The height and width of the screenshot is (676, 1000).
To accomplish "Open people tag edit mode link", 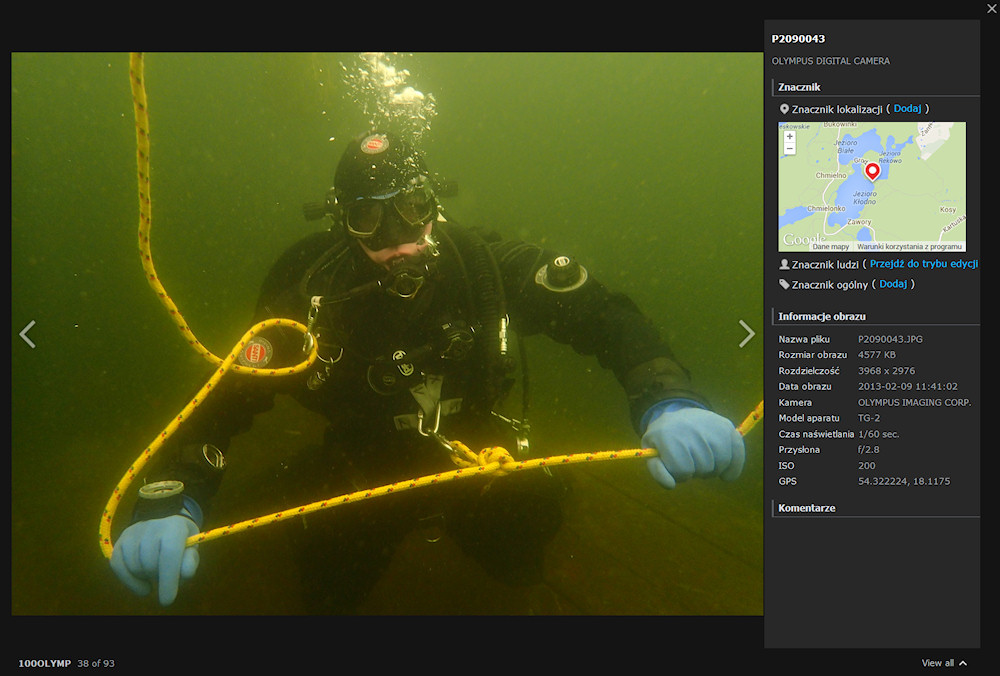I will pos(923,263).
